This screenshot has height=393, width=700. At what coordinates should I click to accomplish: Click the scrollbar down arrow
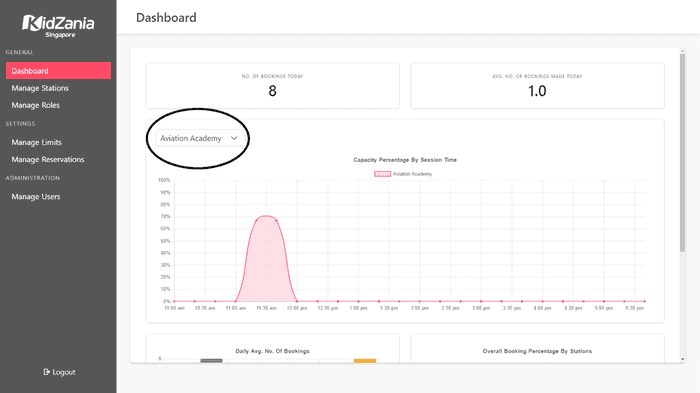(x=682, y=359)
